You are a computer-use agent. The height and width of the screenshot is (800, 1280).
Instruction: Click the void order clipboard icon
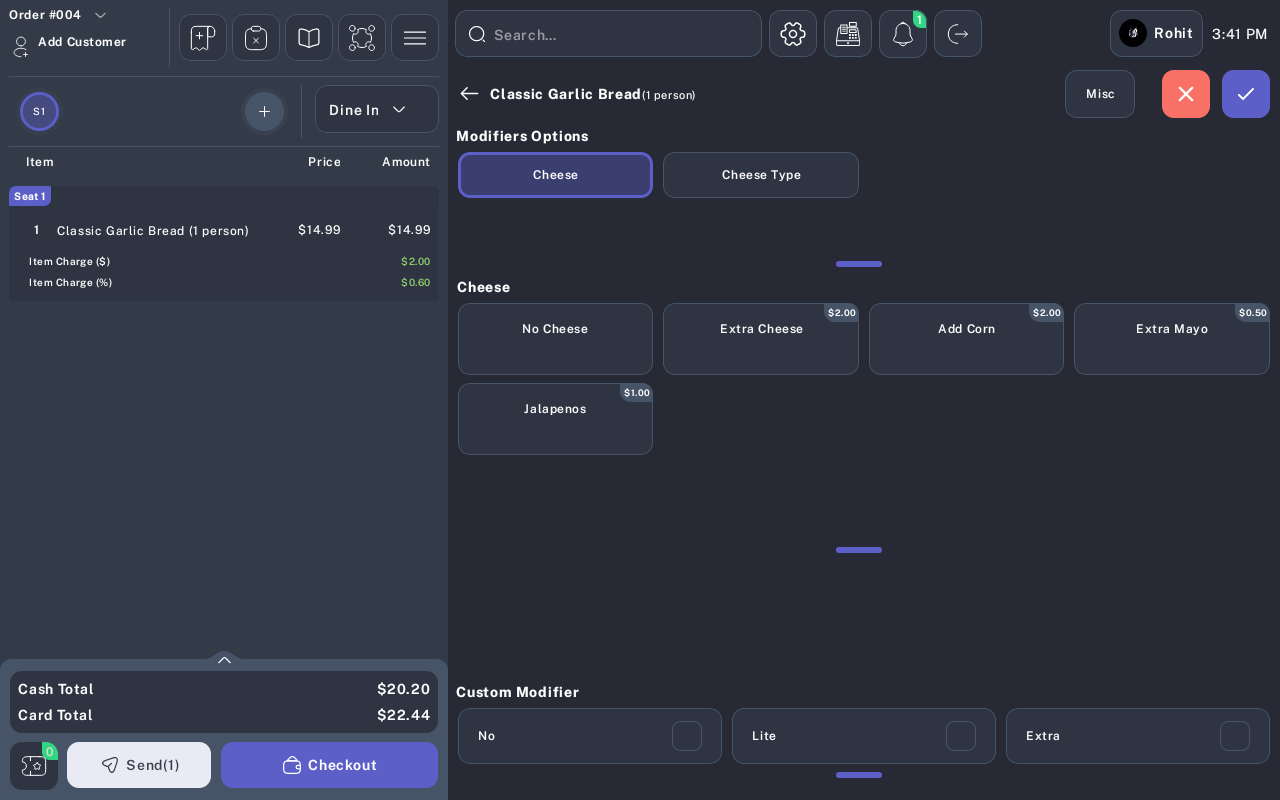pyautogui.click(x=256, y=38)
